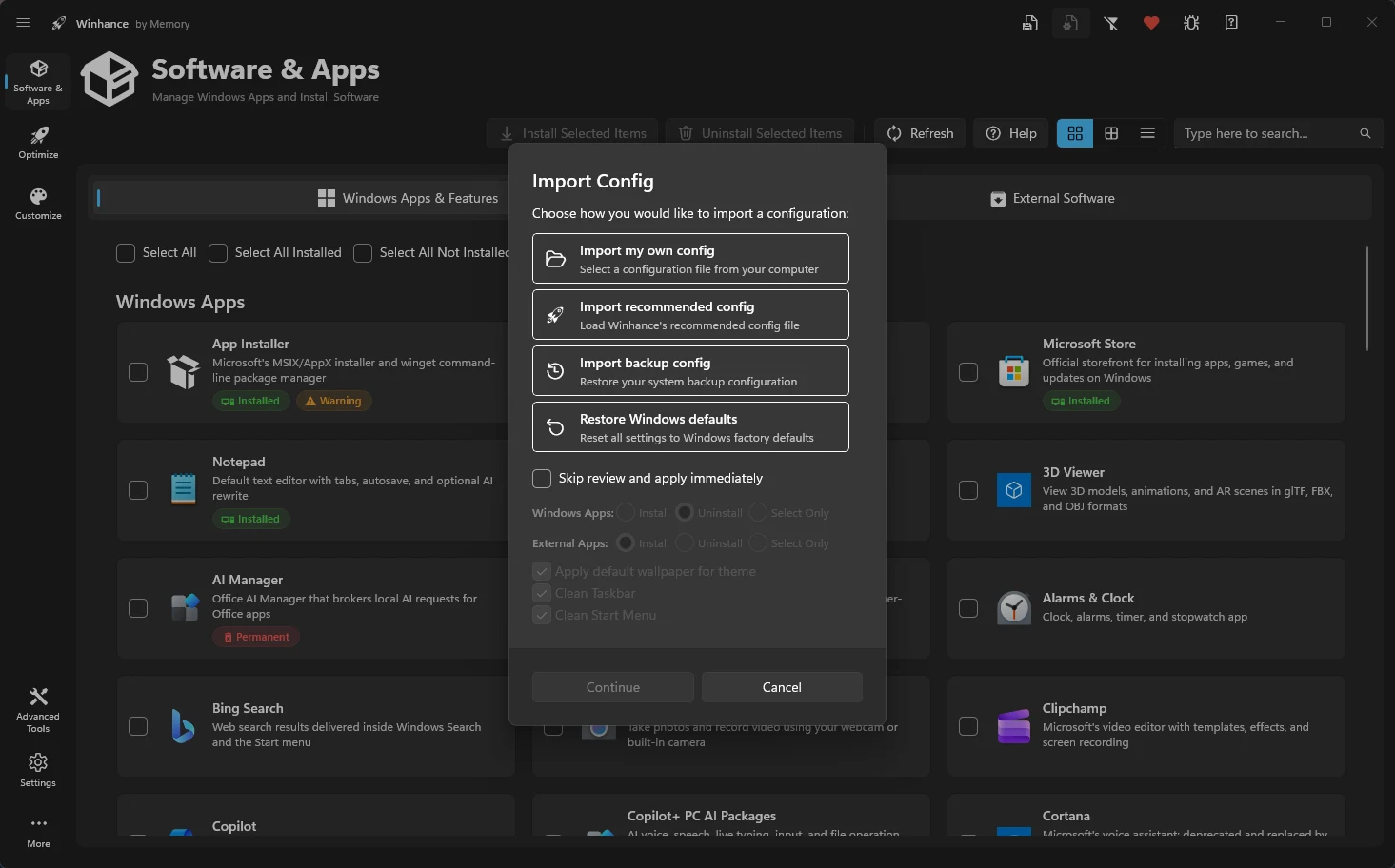Check the Microsoft Store checkbox
The width and height of the screenshot is (1395, 868).
click(968, 372)
